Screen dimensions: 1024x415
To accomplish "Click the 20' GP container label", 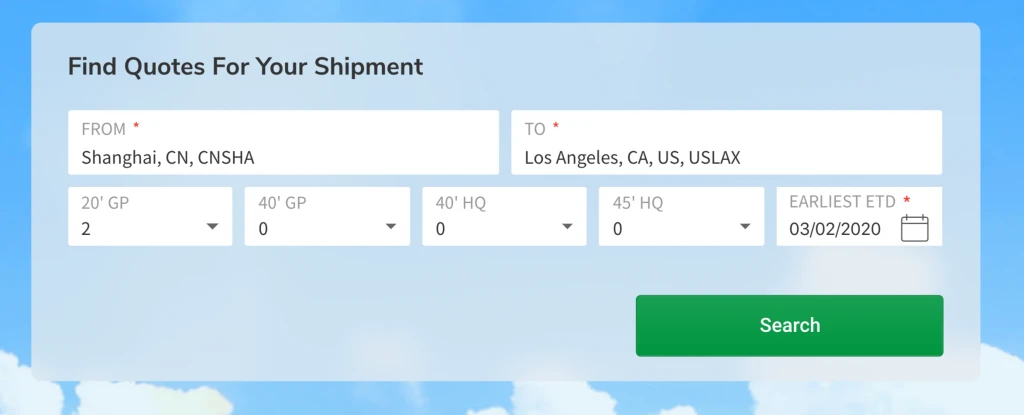I will tap(105, 203).
